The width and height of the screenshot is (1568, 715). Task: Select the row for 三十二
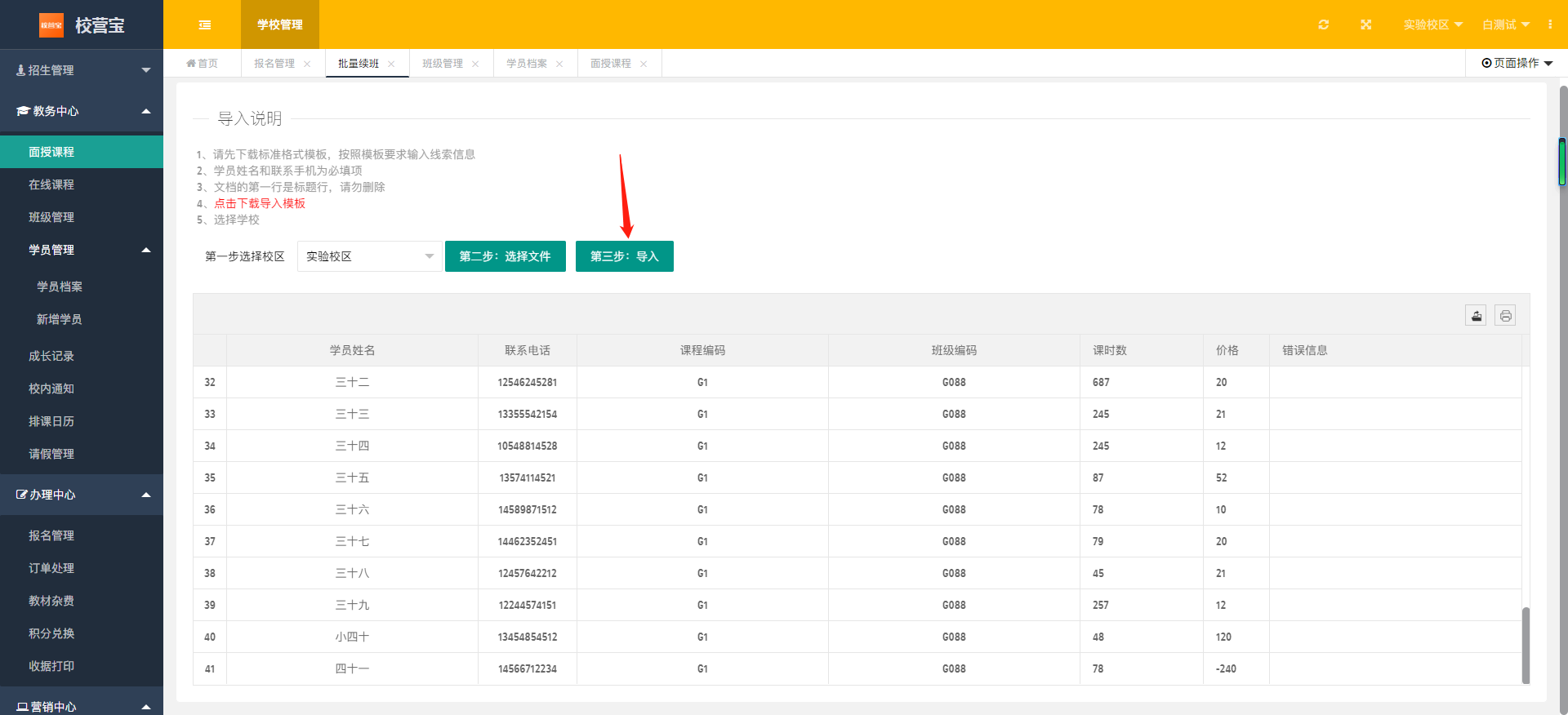(857, 382)
